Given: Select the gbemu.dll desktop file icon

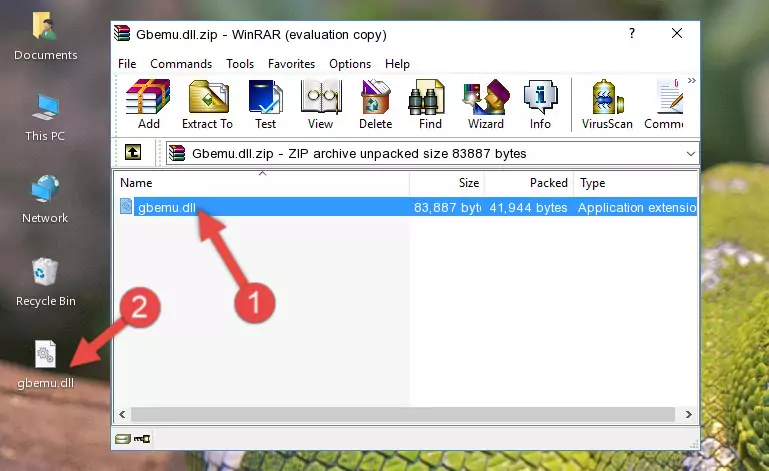Looking at the screenshot, I should [x=46, y=365].
